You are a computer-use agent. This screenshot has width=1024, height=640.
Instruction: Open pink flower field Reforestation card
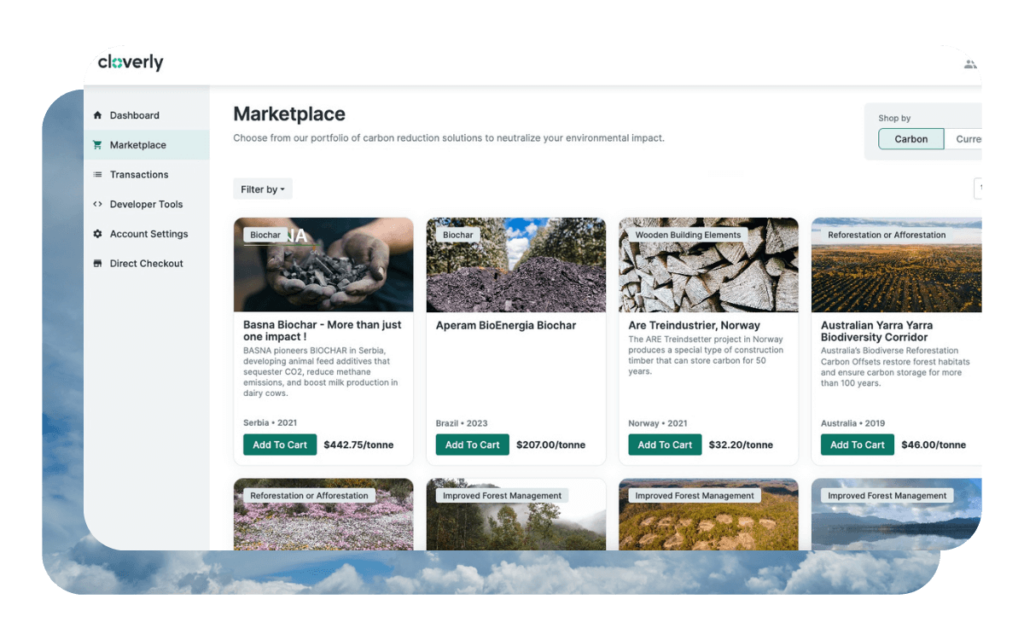[323, 515]
